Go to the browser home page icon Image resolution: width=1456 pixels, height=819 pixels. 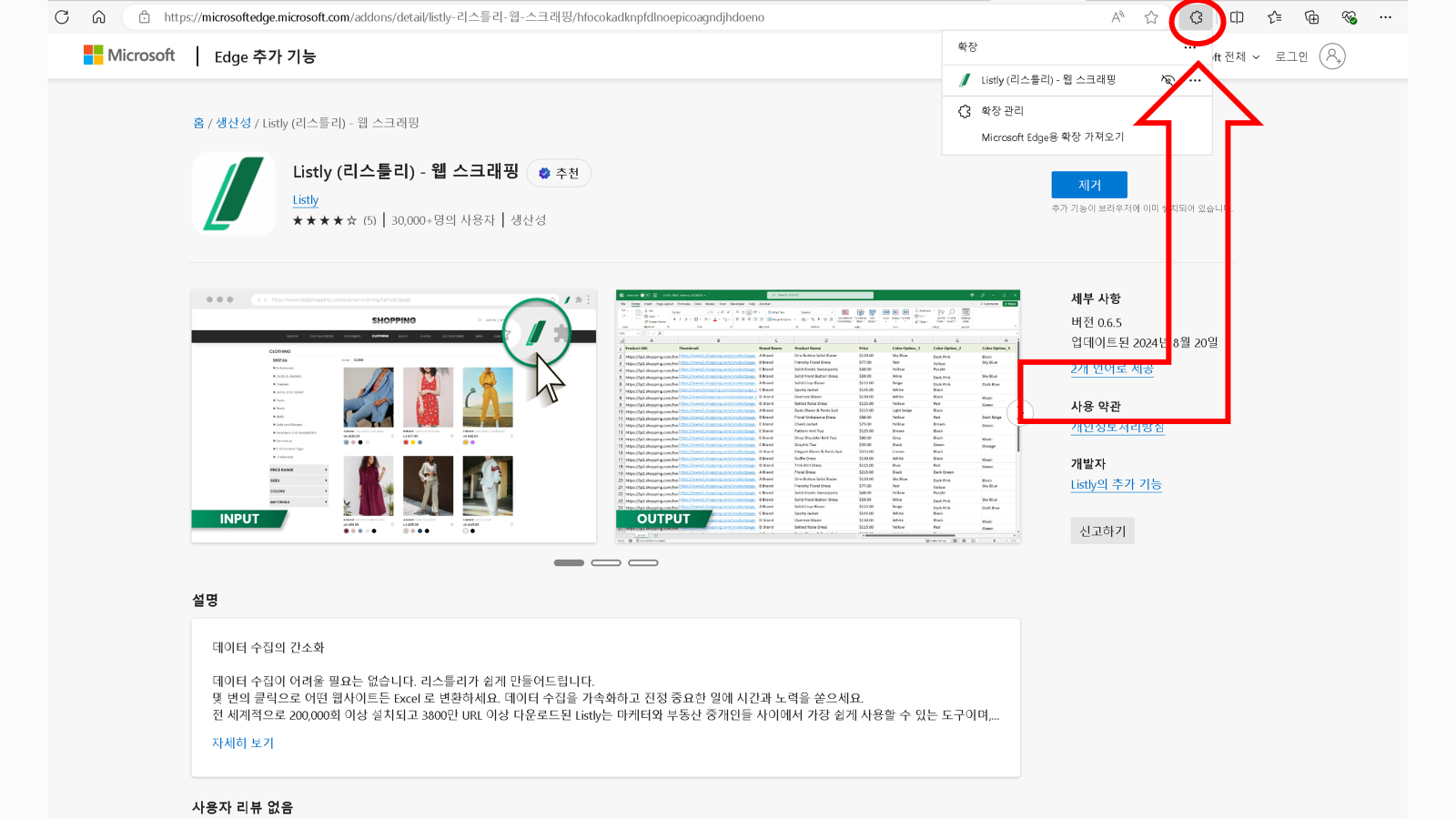pos(99,17)
